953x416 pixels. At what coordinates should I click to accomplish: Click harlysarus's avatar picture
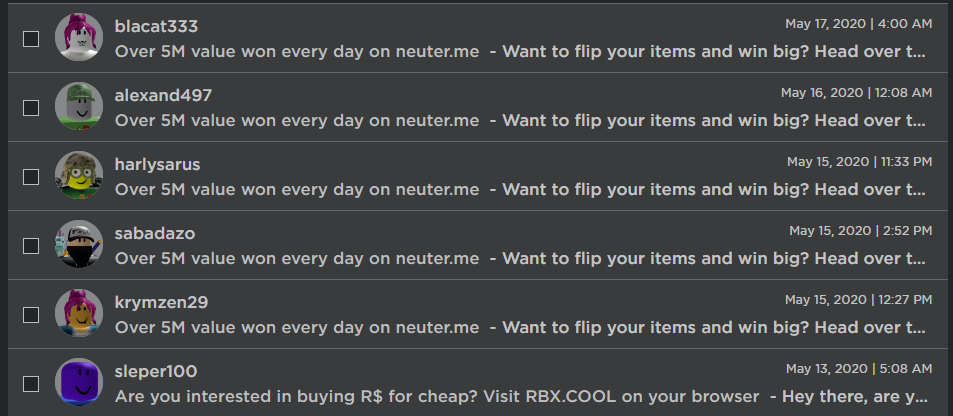(x=79, y=176)
